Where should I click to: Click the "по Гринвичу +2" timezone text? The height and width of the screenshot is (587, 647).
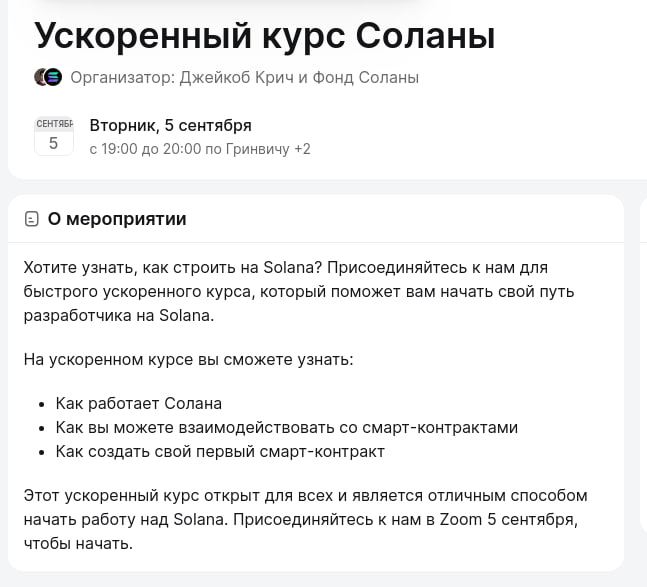[258, 149]
